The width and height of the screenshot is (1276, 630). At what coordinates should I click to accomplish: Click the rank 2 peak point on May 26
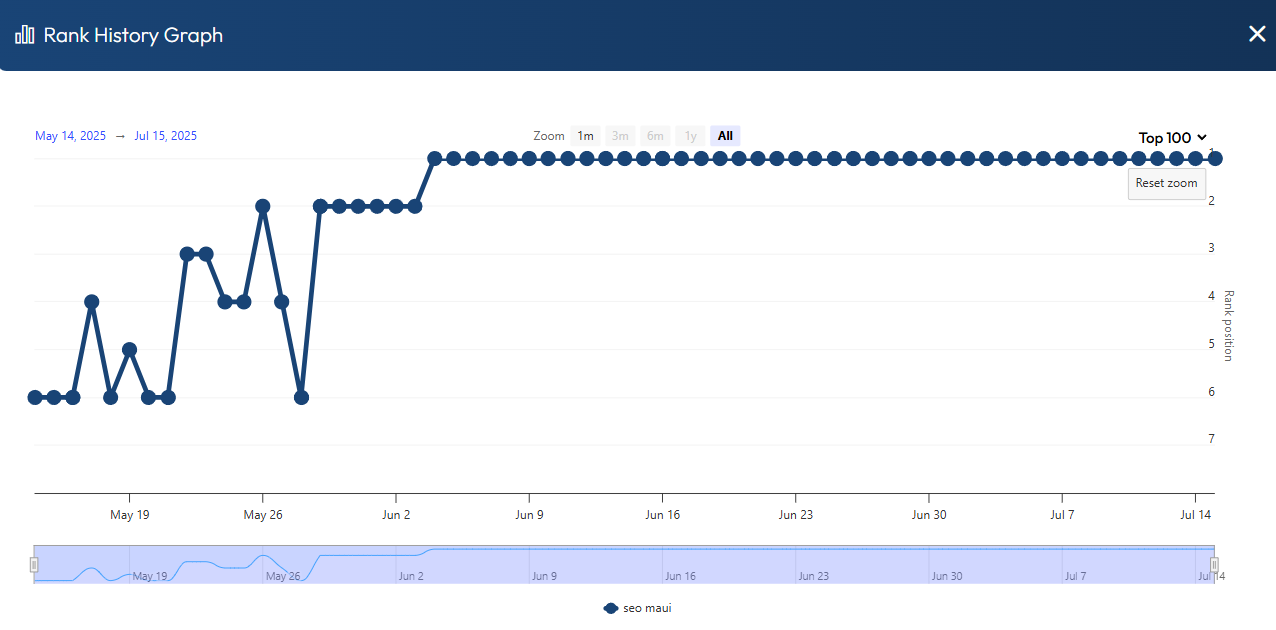tap(263, 206)
